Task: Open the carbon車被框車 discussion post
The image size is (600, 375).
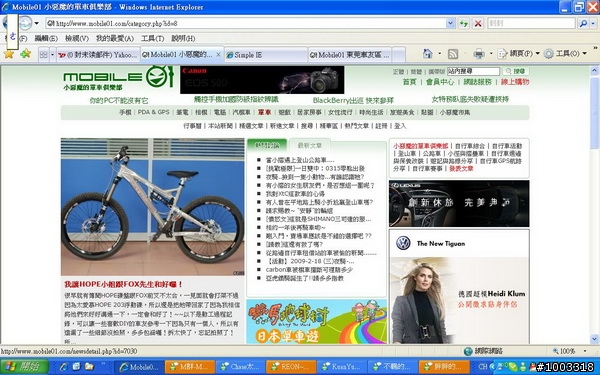Action: [309, 270]
